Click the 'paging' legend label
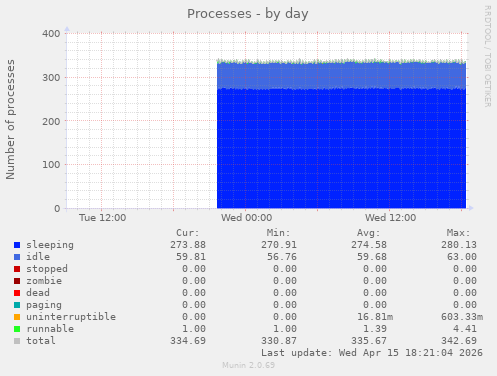 coord(44,305)
